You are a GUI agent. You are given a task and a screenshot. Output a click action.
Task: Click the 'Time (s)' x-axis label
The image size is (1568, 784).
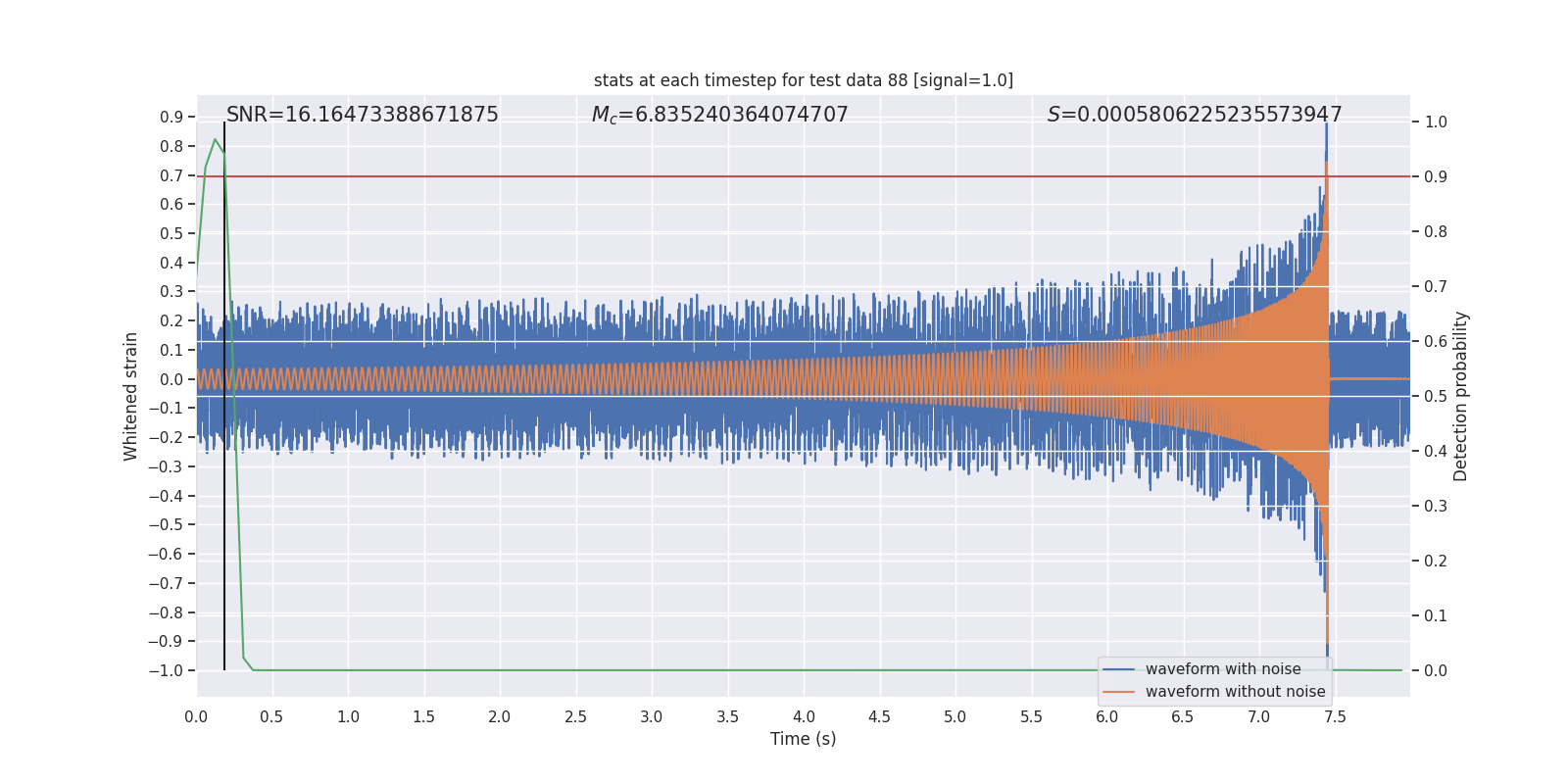coord(803,739)
